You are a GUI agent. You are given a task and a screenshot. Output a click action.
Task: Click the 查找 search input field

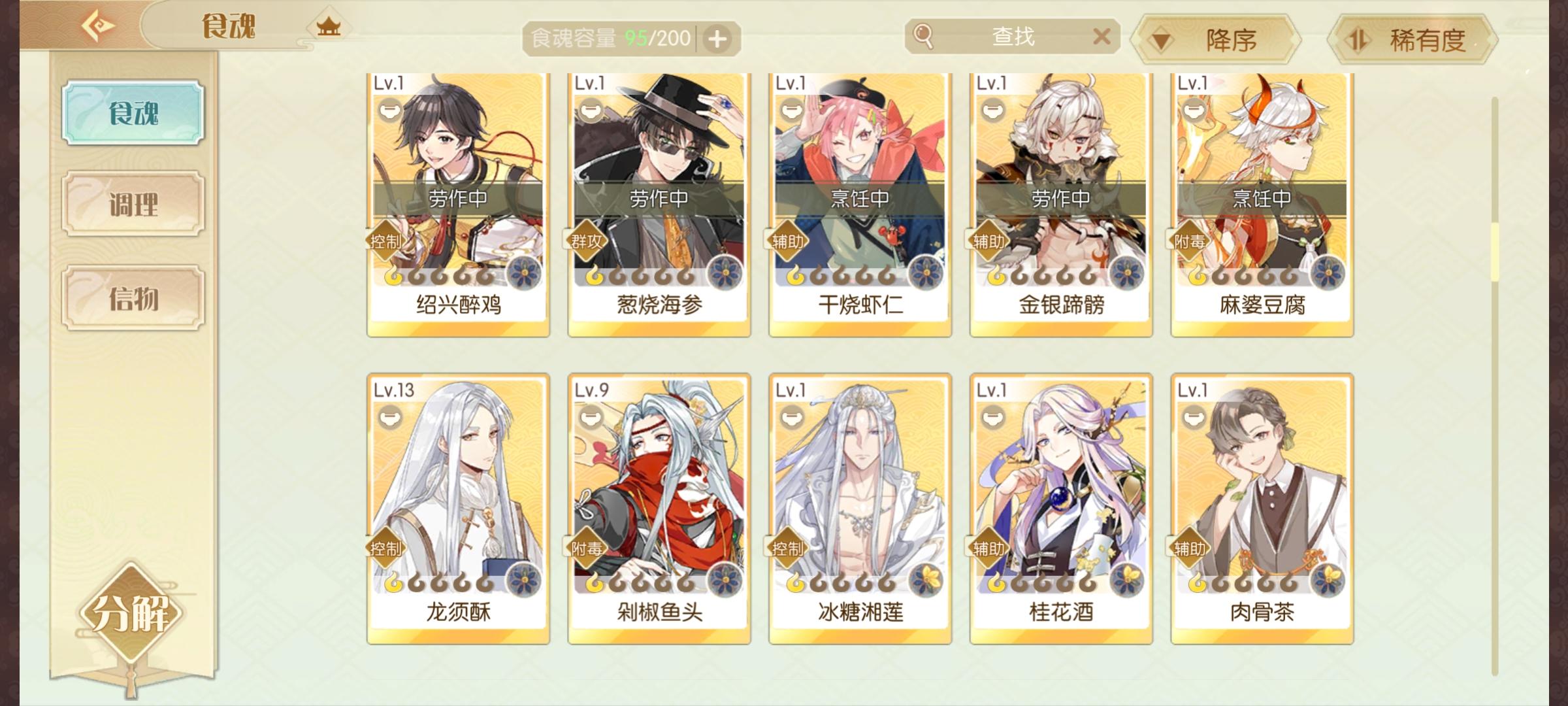[1013, 37]
